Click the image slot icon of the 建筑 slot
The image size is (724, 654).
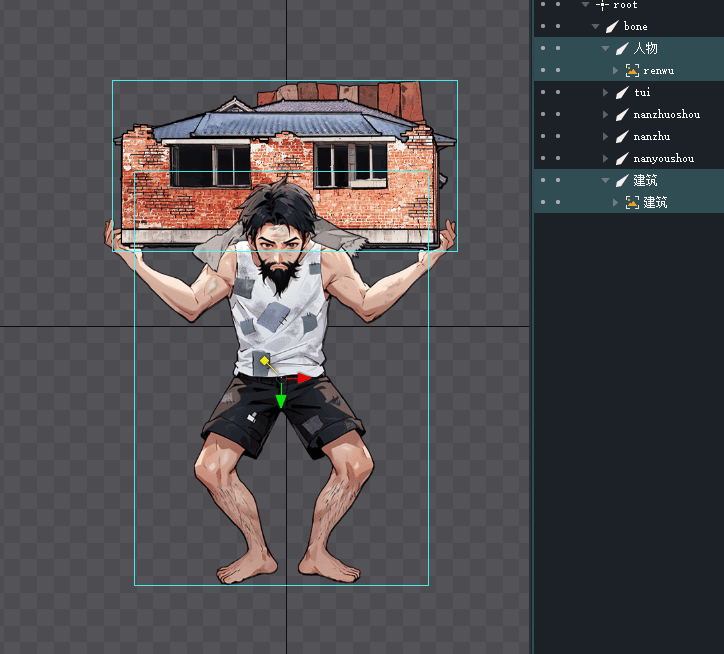pos(632,202)
